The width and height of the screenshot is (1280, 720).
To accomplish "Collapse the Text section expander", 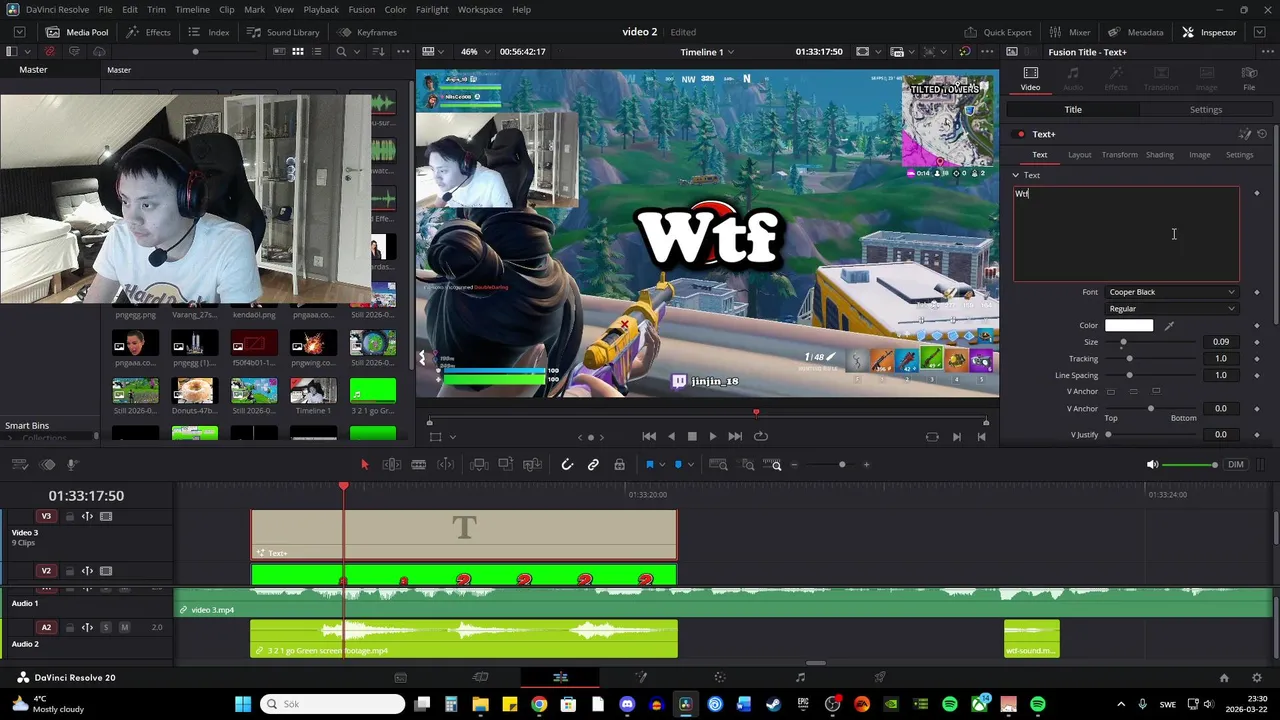I will pos(1016,175).
